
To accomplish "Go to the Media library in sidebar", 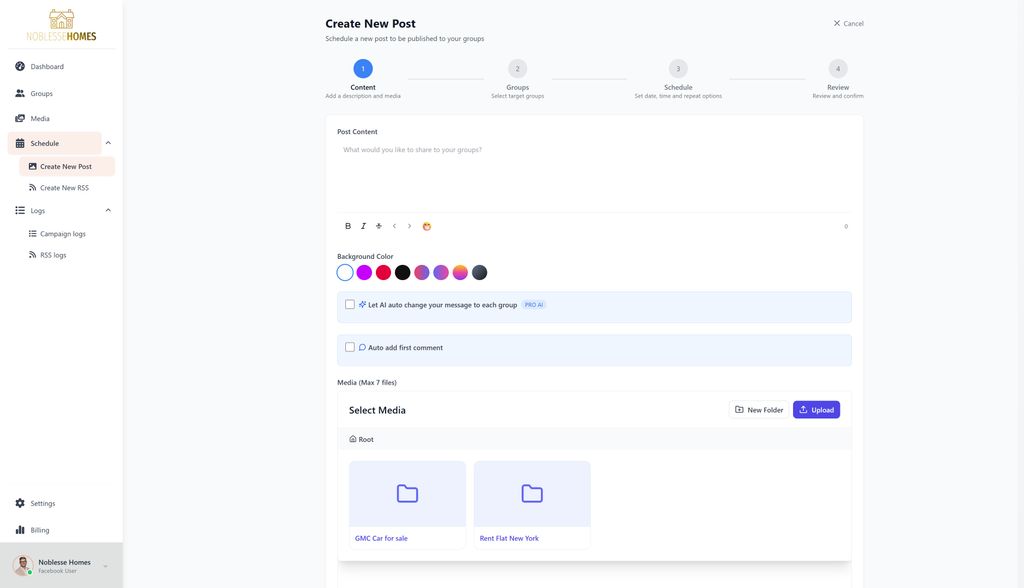I will point(40,119).
